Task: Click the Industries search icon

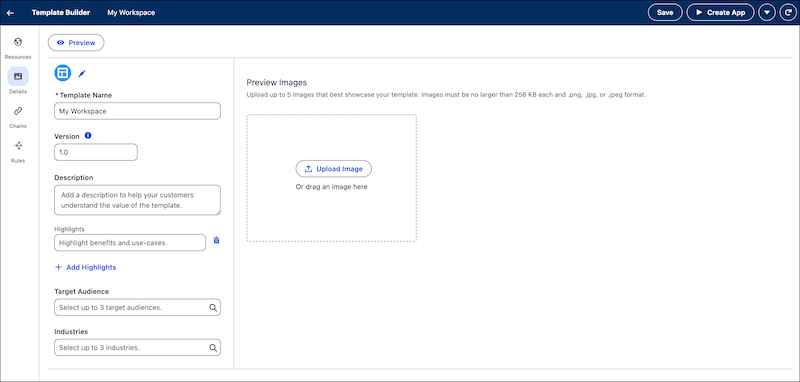Action: tap(213, 347)
